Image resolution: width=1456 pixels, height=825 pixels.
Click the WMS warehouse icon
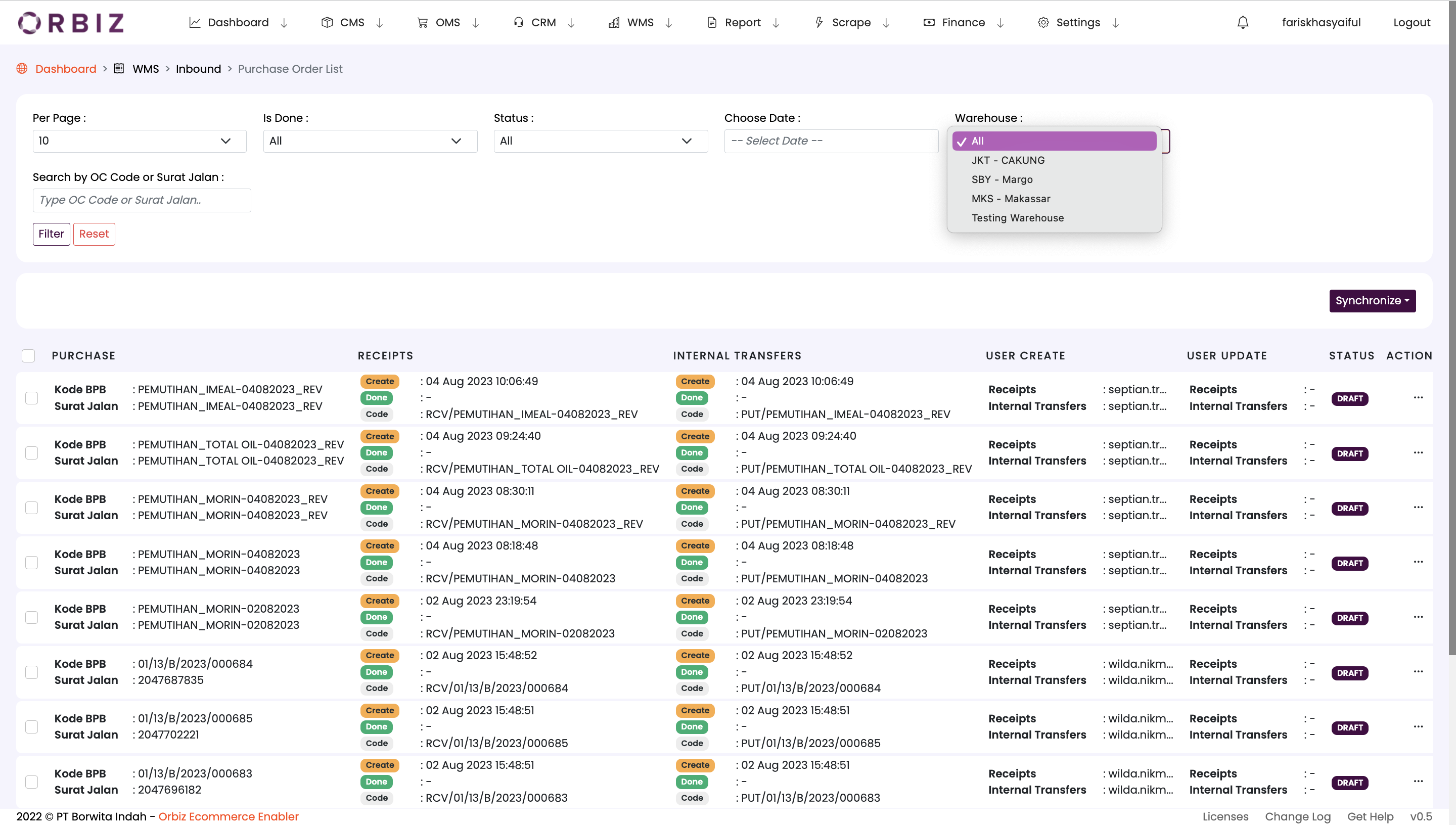tap(614, 23)
